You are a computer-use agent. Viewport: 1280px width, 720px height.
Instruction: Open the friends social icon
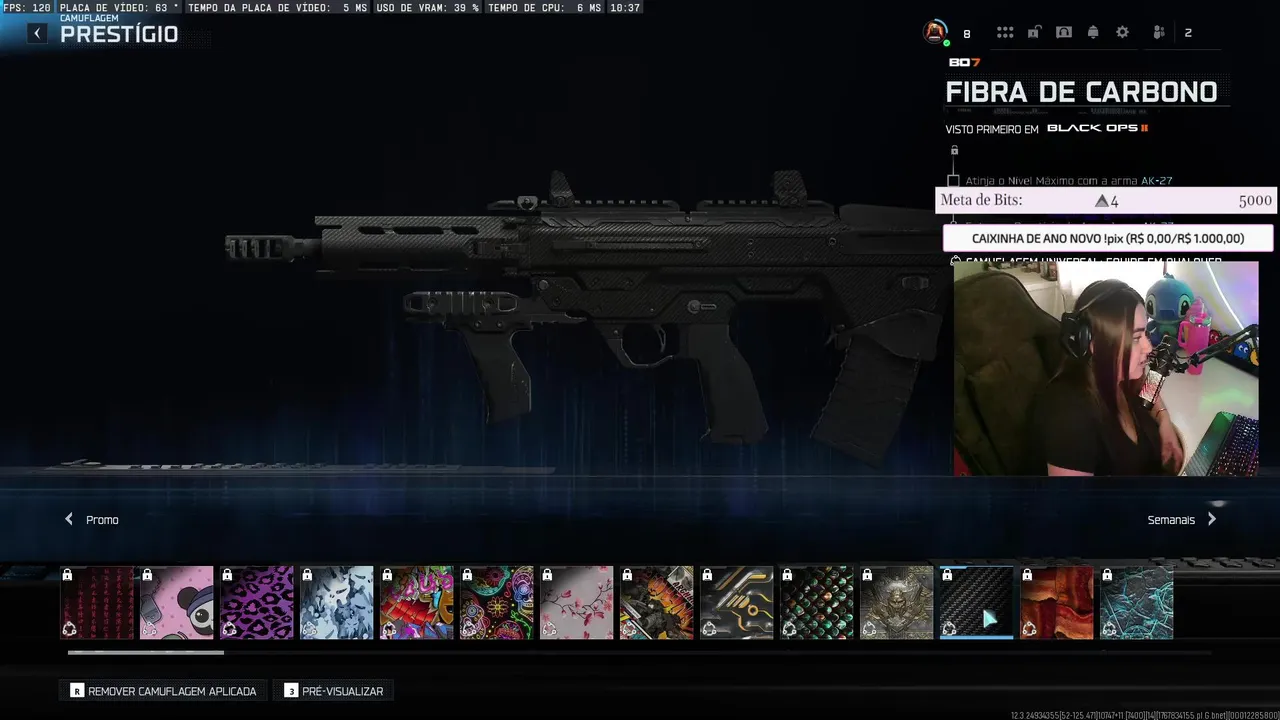coord(1159,32)
